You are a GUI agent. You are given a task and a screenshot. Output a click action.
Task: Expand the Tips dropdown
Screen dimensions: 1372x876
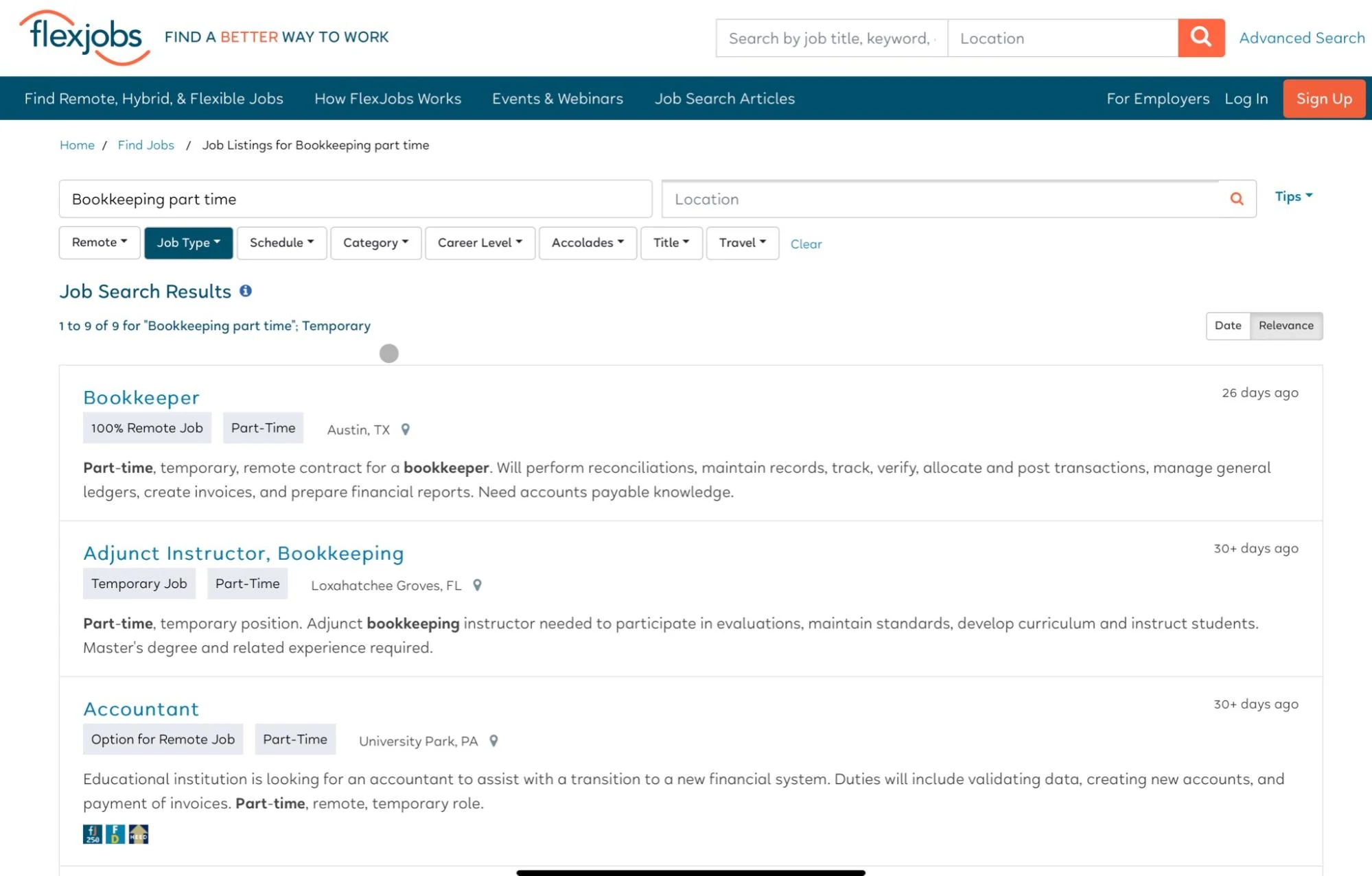(1293, 197)
